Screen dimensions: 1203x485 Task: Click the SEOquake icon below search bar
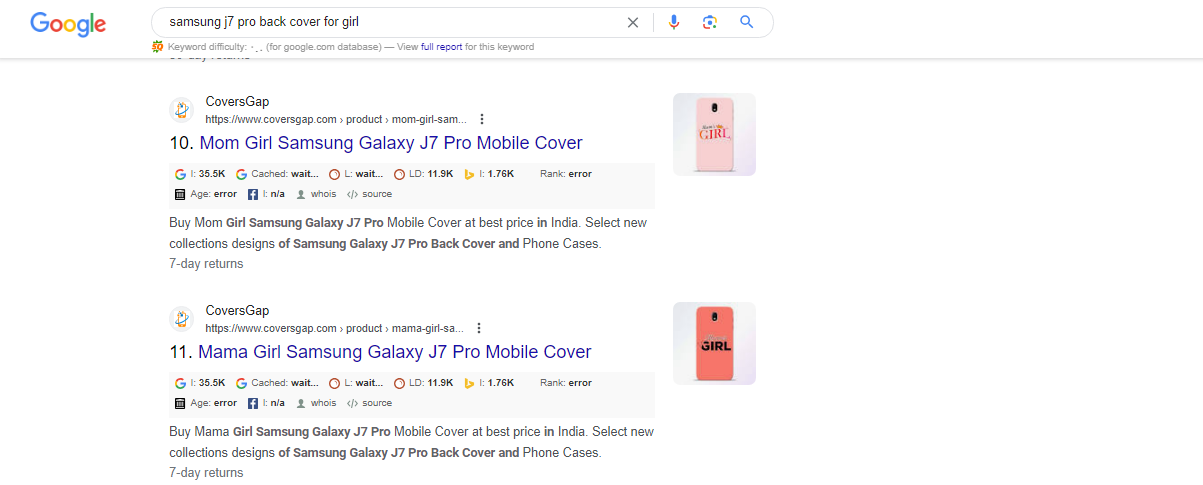pos(157,47)
